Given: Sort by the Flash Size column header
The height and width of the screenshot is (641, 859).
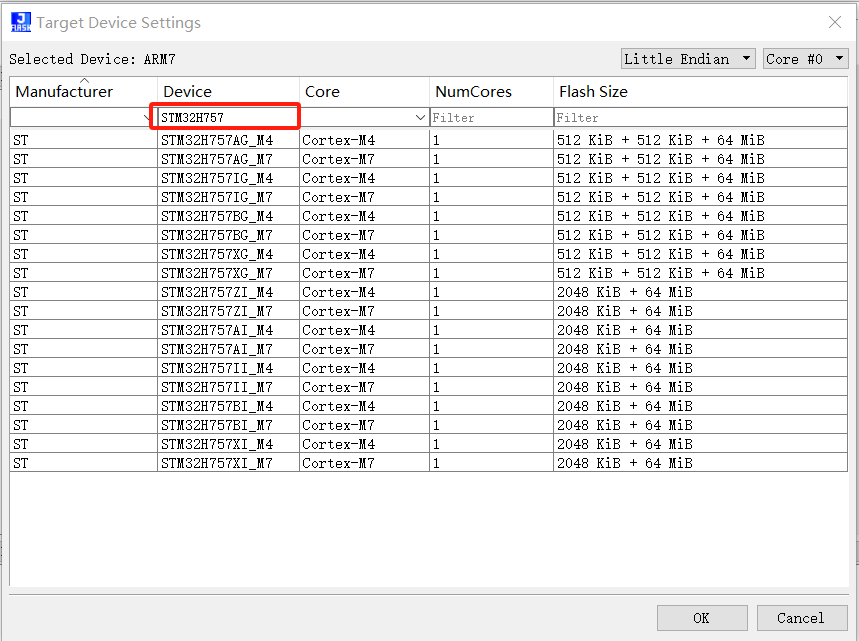Looking at the screenshot, I should pos(701,91).
